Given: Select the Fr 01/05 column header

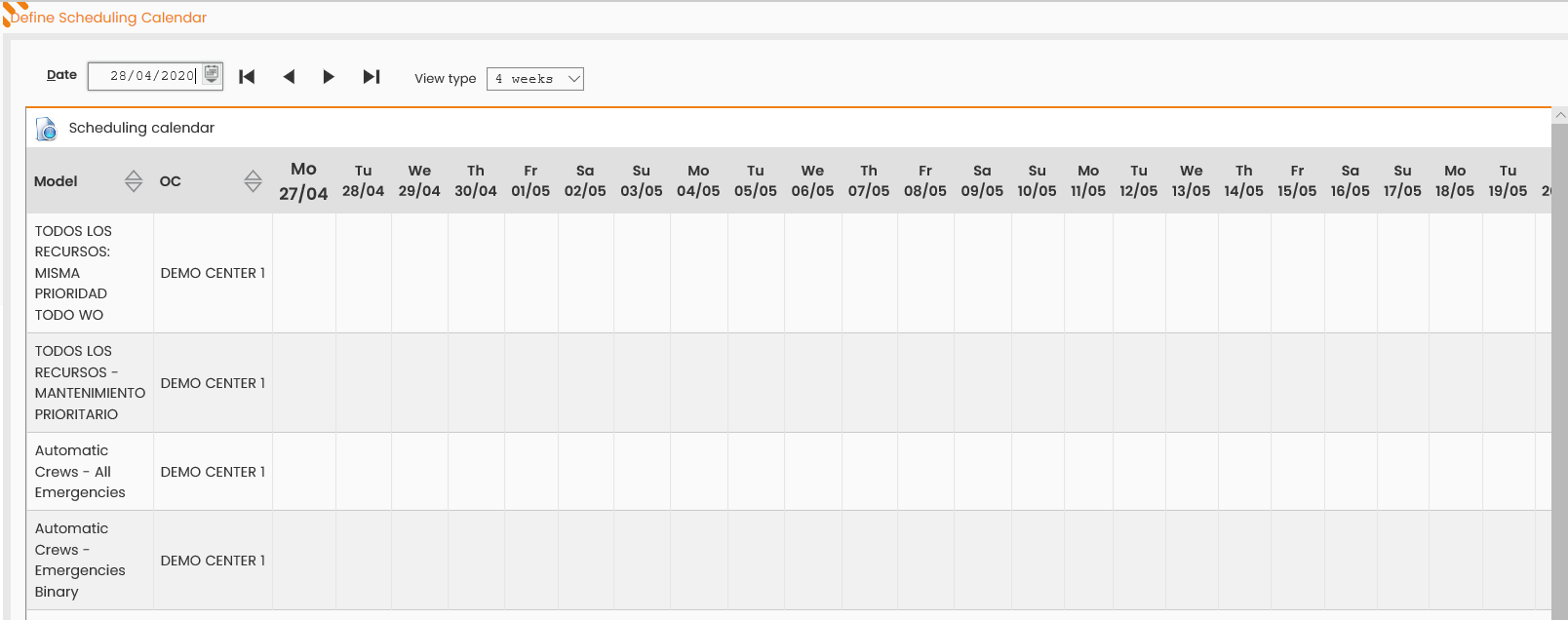Looking at the screenshot, I should (x=530, y=181).
